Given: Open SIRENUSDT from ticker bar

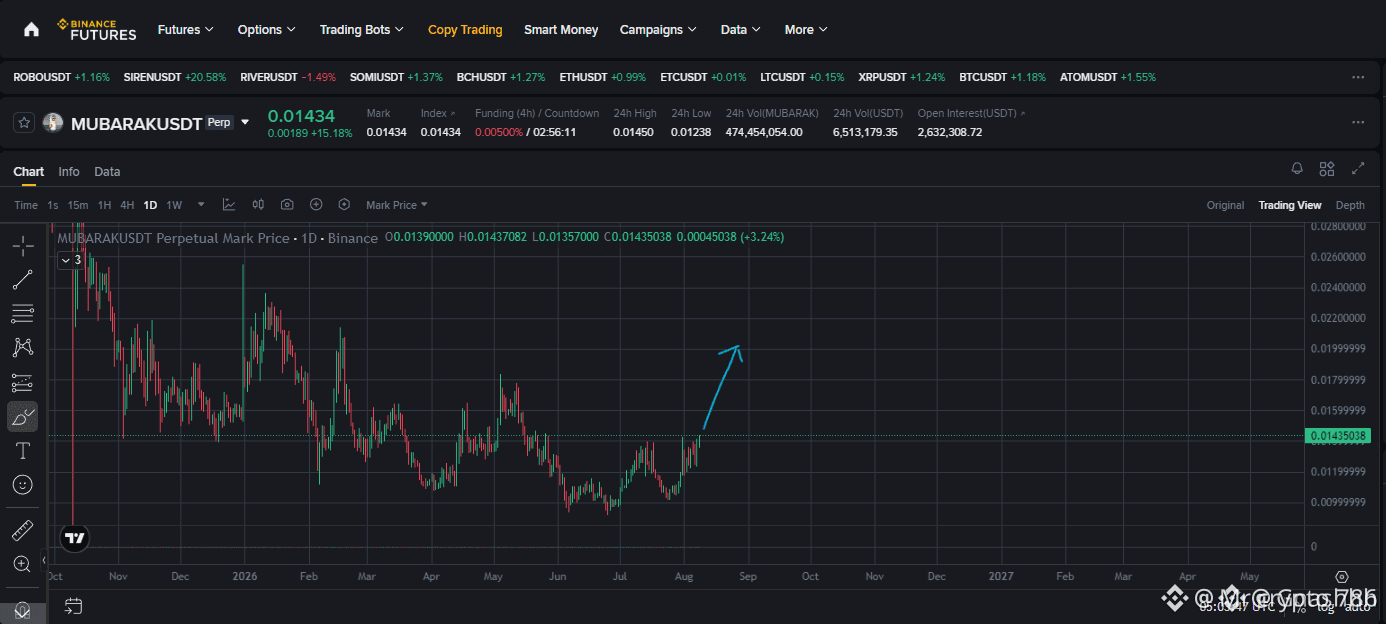Looking at the screenshot, I should click(x=175, y=77).
